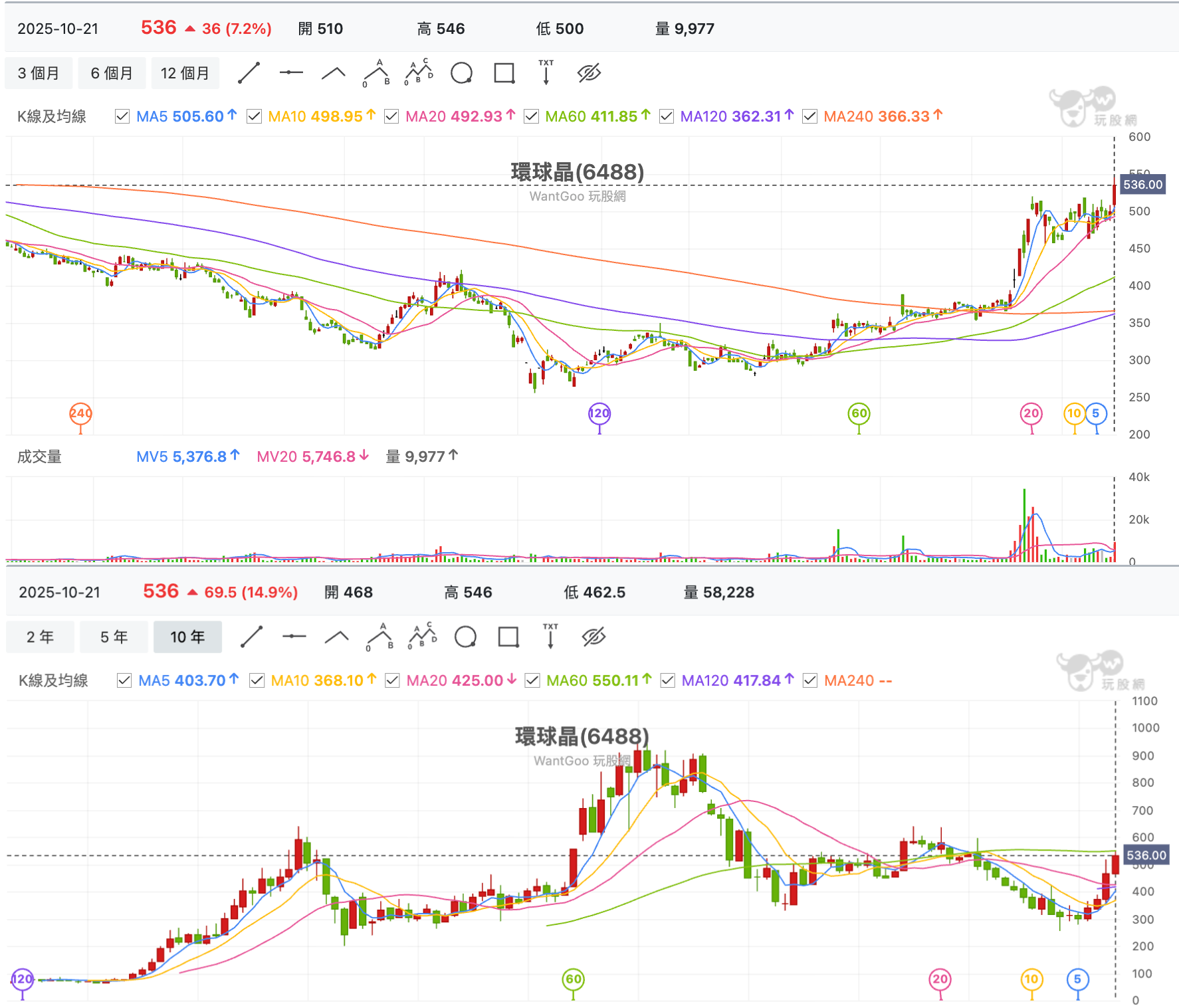Screen dimensions: 1179x1008
Task: Click the MV20 5,746.8 volume indicator
Action: (312, 456)
